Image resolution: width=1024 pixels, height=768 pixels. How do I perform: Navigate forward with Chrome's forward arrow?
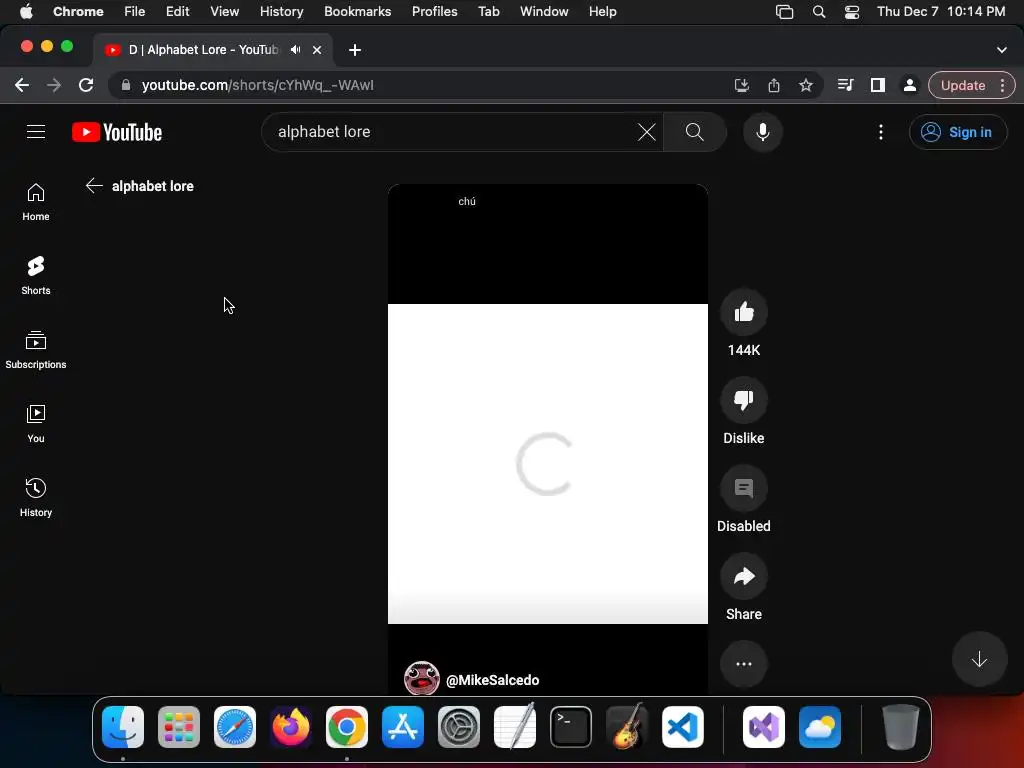tap(54, 86)
